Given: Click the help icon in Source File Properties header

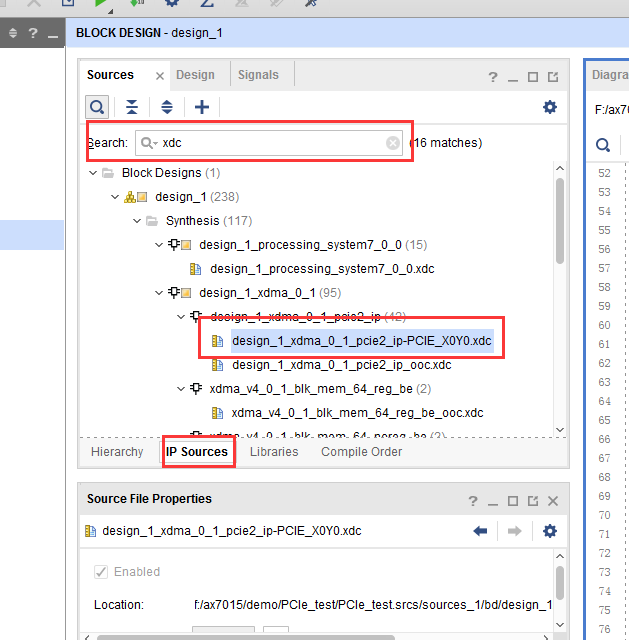Looking at the screenshot, I should (x=473, y=501).
